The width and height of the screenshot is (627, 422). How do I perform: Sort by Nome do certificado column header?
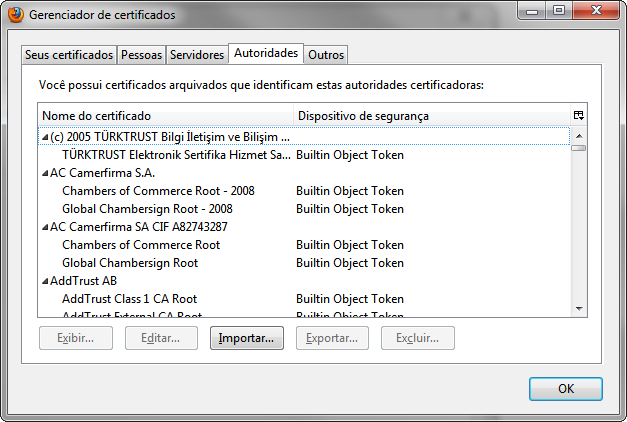166,116
